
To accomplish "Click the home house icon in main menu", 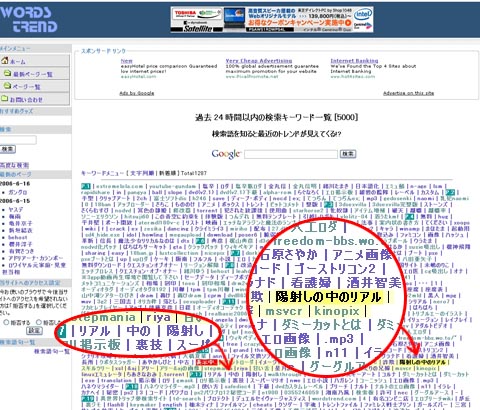I will pos(5,61).
